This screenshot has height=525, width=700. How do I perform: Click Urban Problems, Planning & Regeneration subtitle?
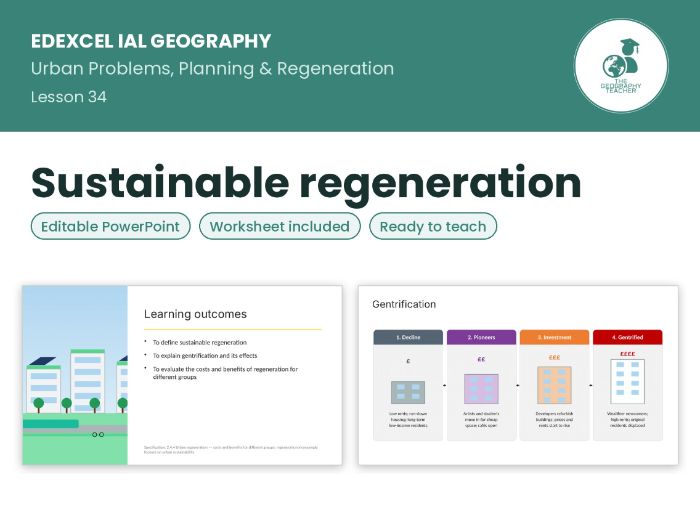(x=212, y=69)
